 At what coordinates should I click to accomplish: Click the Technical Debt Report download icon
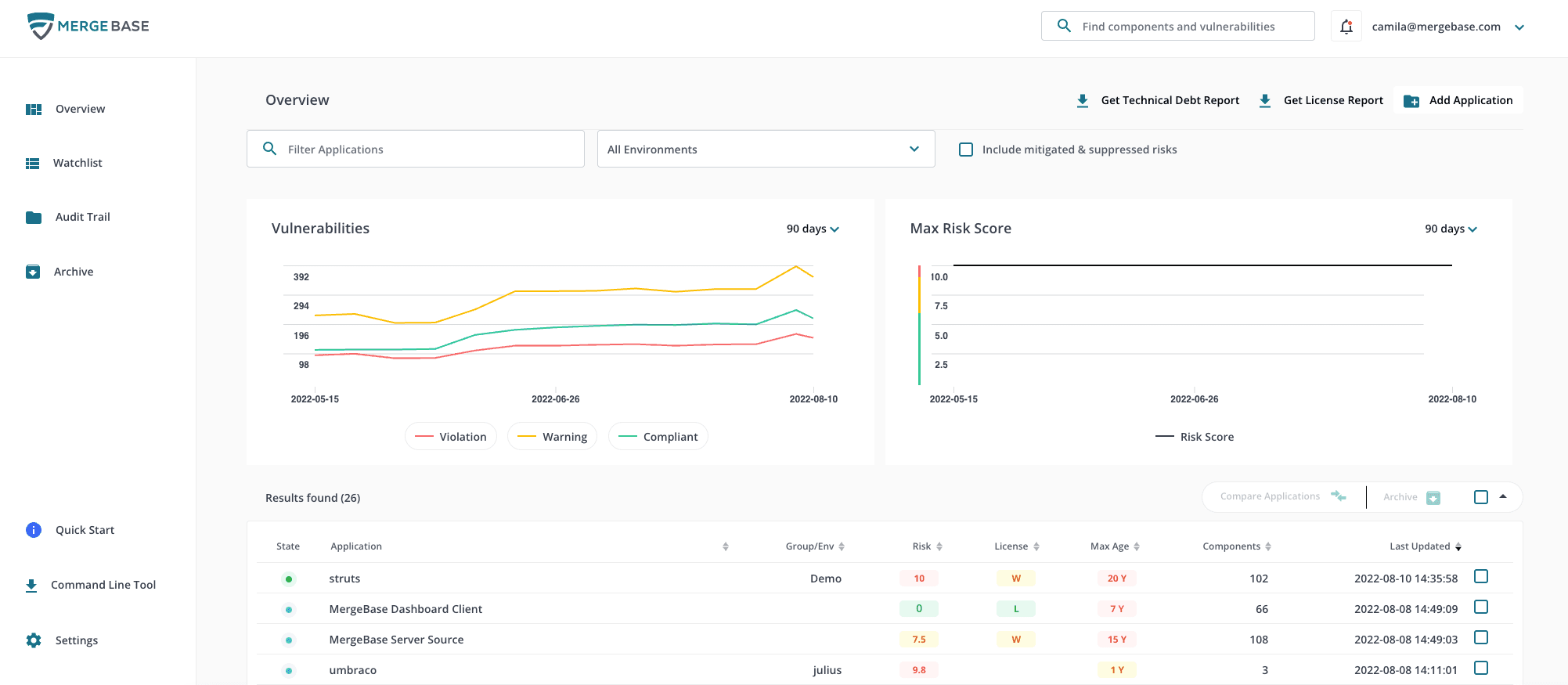(x=1083, y=100)
